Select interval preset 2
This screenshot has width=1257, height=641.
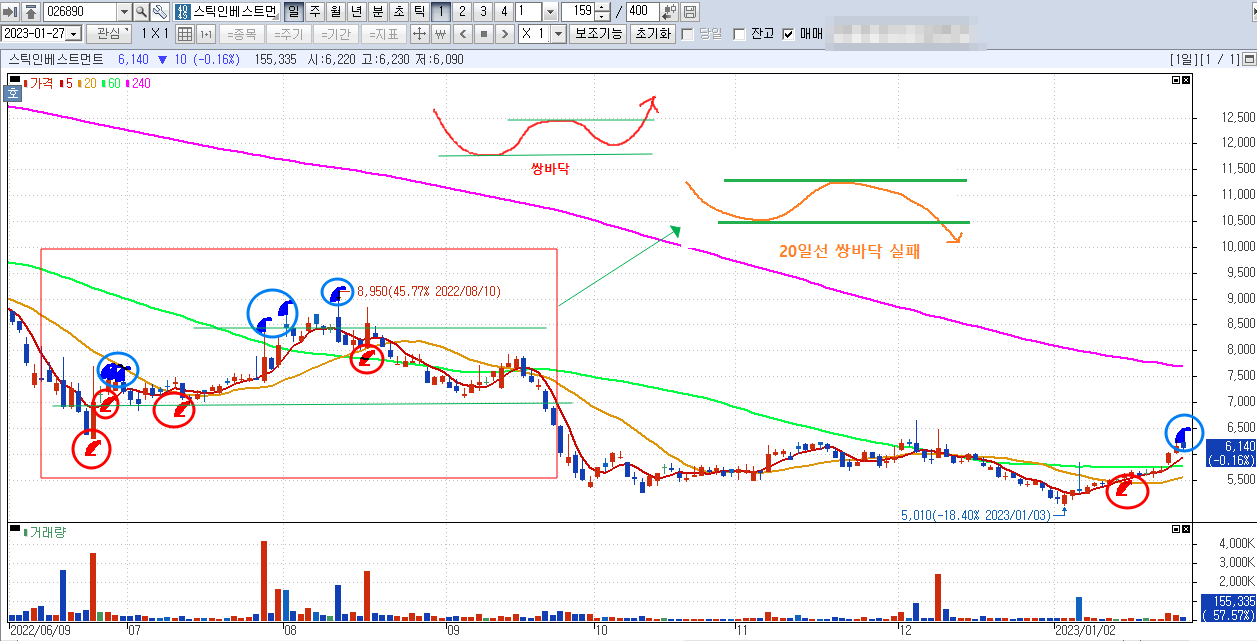point(461,12)
